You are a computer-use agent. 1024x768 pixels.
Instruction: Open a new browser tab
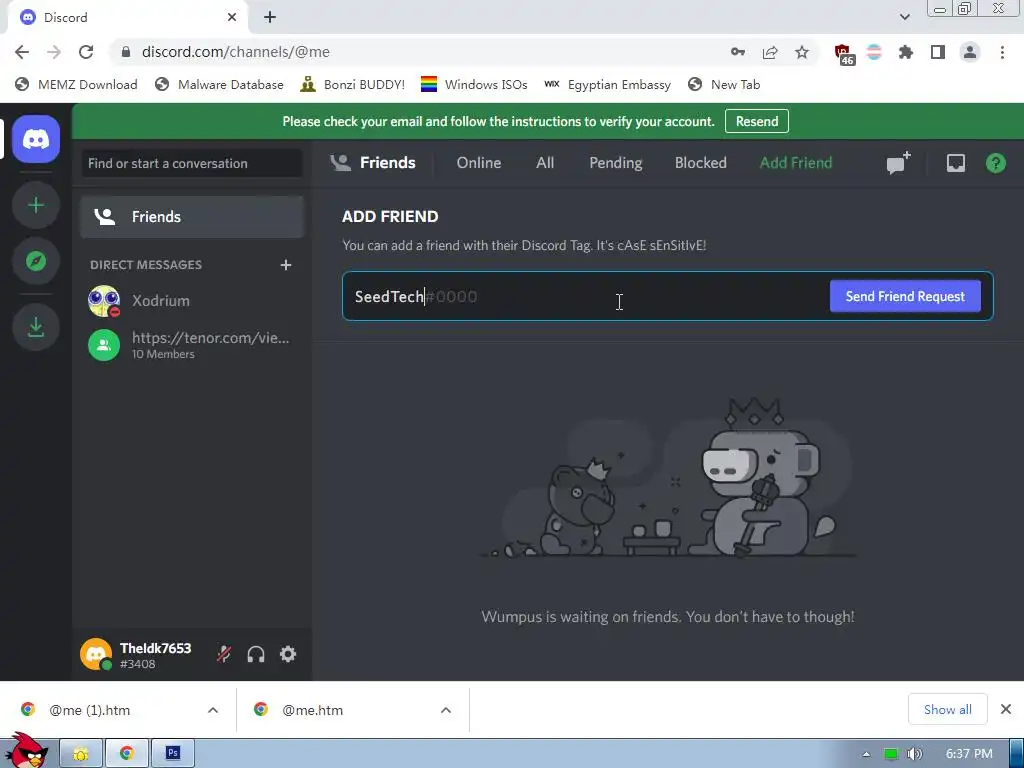270,18
